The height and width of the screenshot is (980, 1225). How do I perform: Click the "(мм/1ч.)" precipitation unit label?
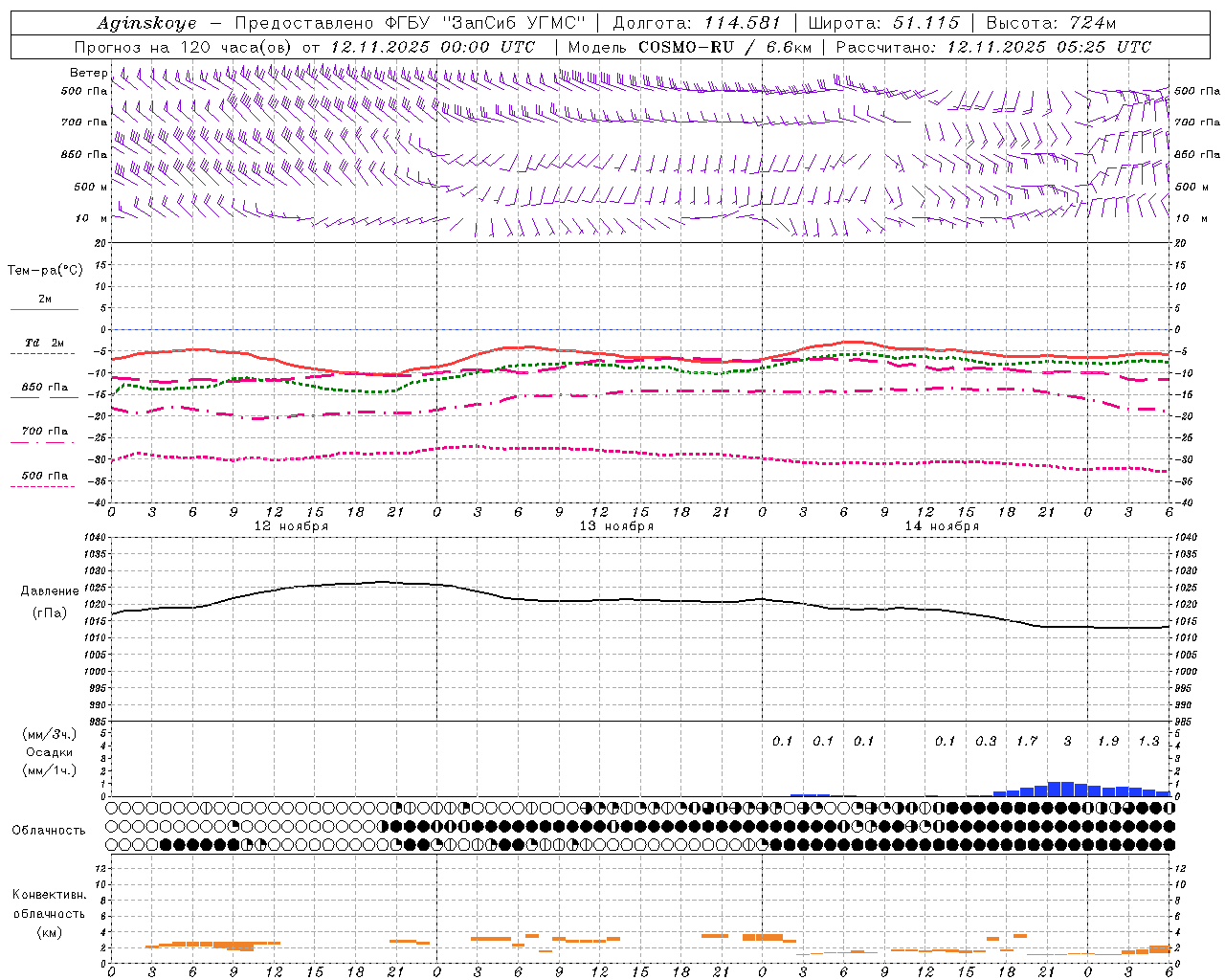[x=50, y=770]
